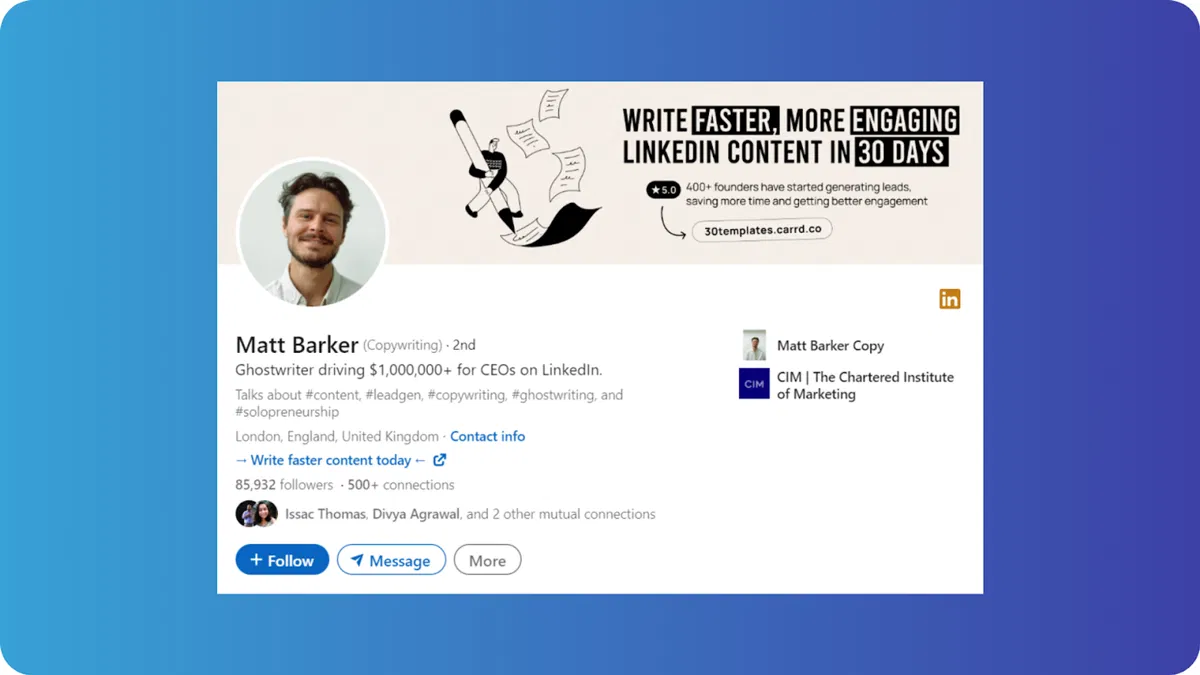The height and width of the screenshot is (675, 1200).
Task: Open the Matt Barker Copy company link
Action: coord(830,345)
